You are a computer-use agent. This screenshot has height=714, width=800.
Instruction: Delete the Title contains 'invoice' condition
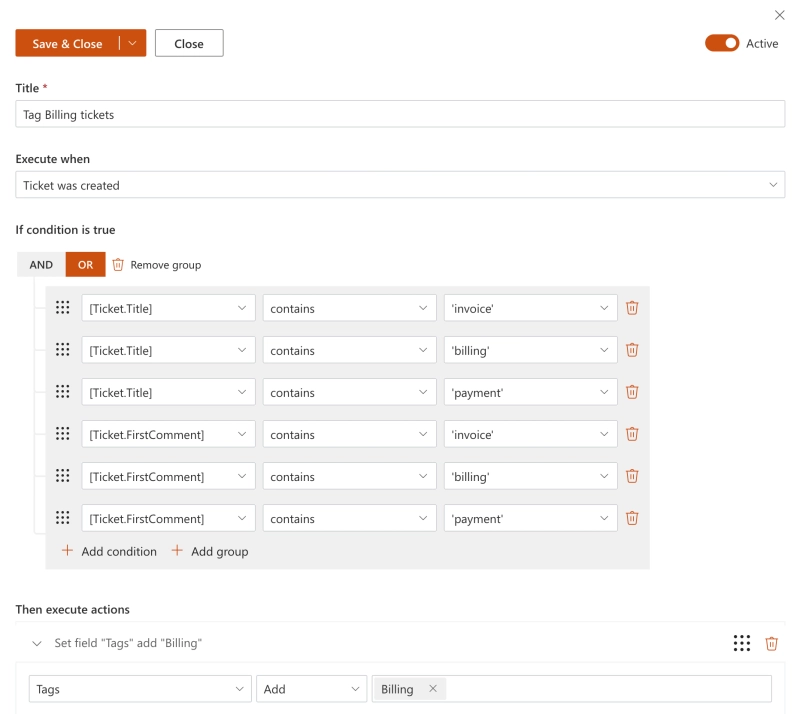click(x=632, y=308)
